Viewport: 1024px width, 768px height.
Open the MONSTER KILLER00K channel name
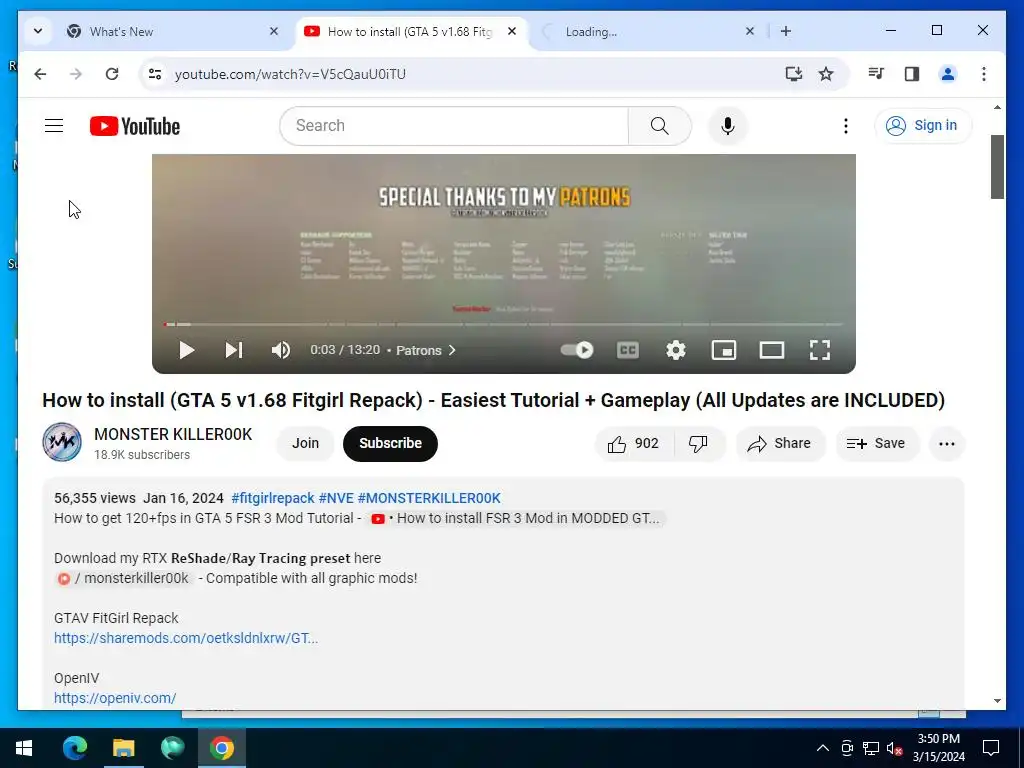point(173,434)
